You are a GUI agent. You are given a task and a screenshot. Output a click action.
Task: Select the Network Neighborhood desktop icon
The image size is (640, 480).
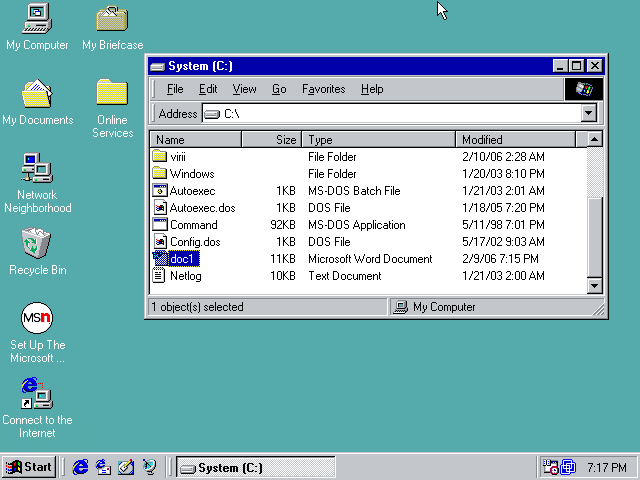point(37,168)
